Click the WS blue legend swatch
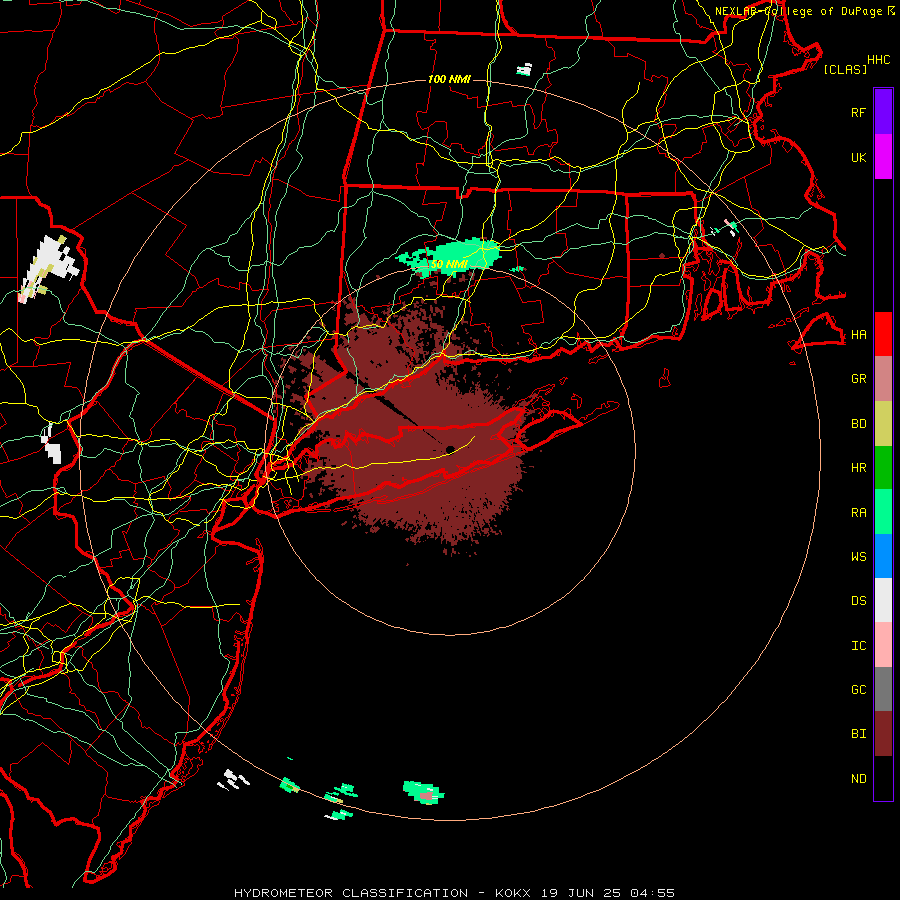 [x=883, y=556]
